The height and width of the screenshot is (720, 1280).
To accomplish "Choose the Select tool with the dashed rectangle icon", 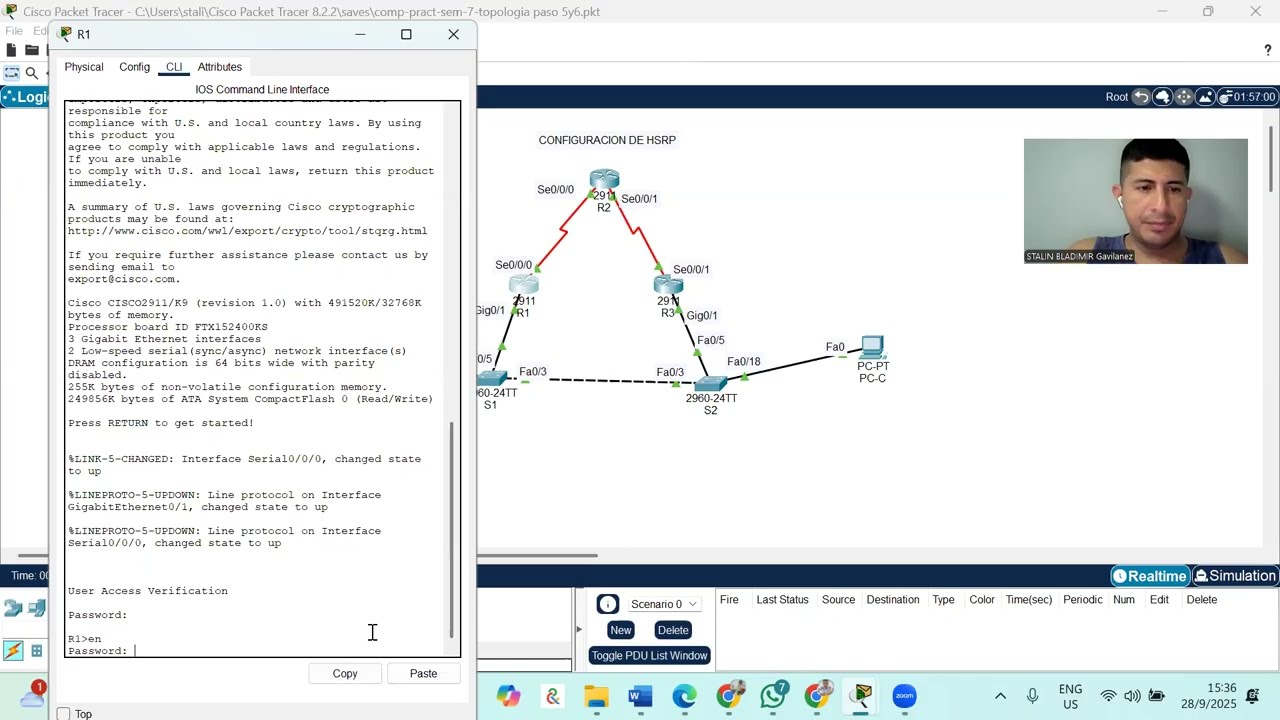I will tap(11, 73).
